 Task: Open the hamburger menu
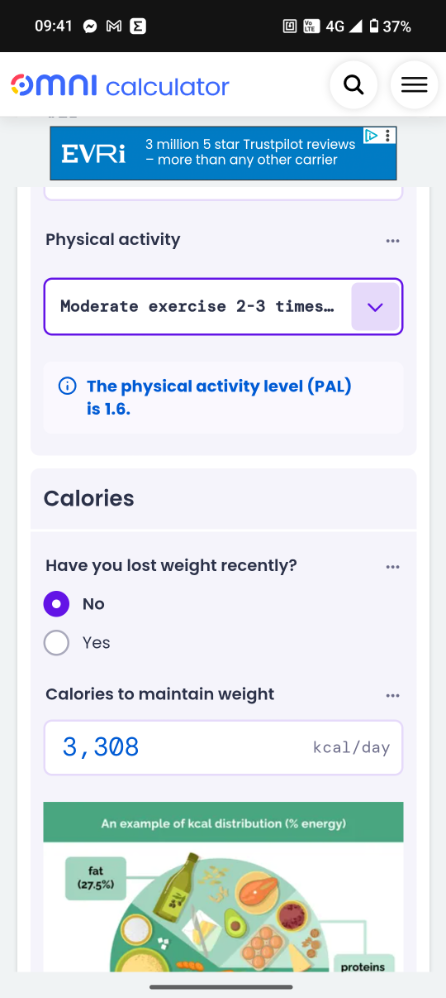(414, 85)
